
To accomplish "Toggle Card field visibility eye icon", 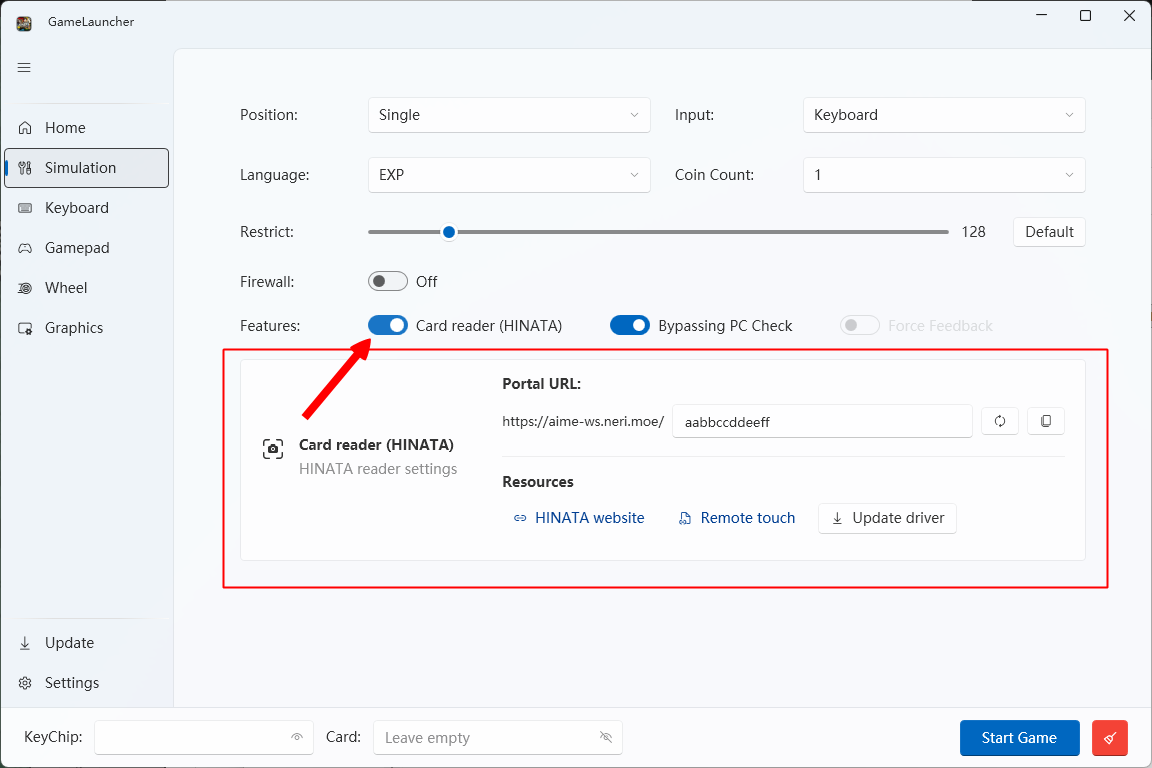I will (x=605, y=737).
